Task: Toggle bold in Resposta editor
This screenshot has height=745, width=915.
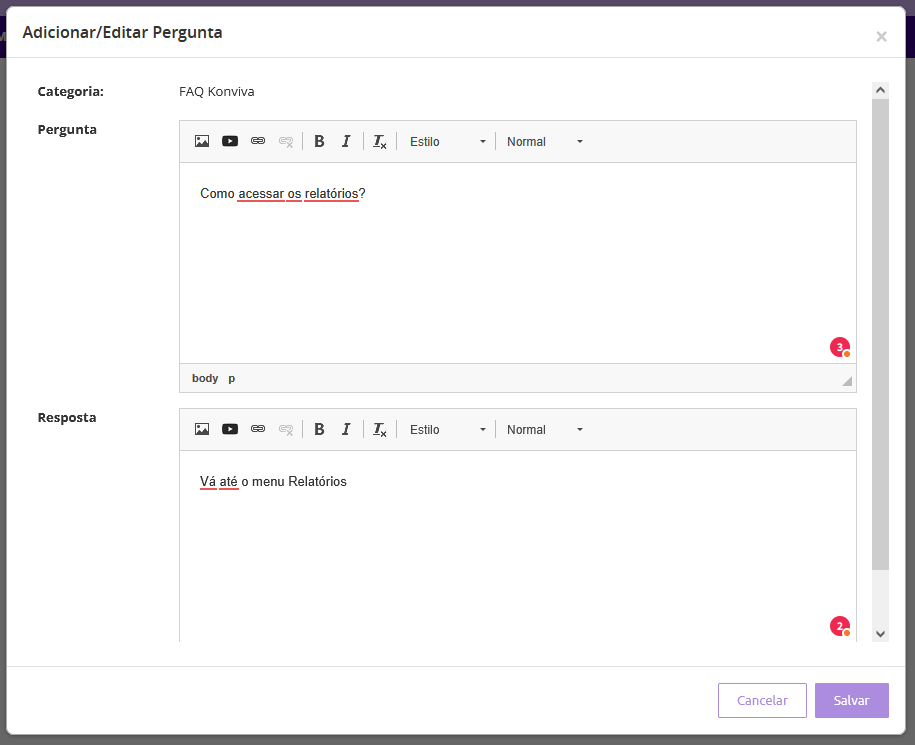Action: pyautogui.click(x=319, y=430)
